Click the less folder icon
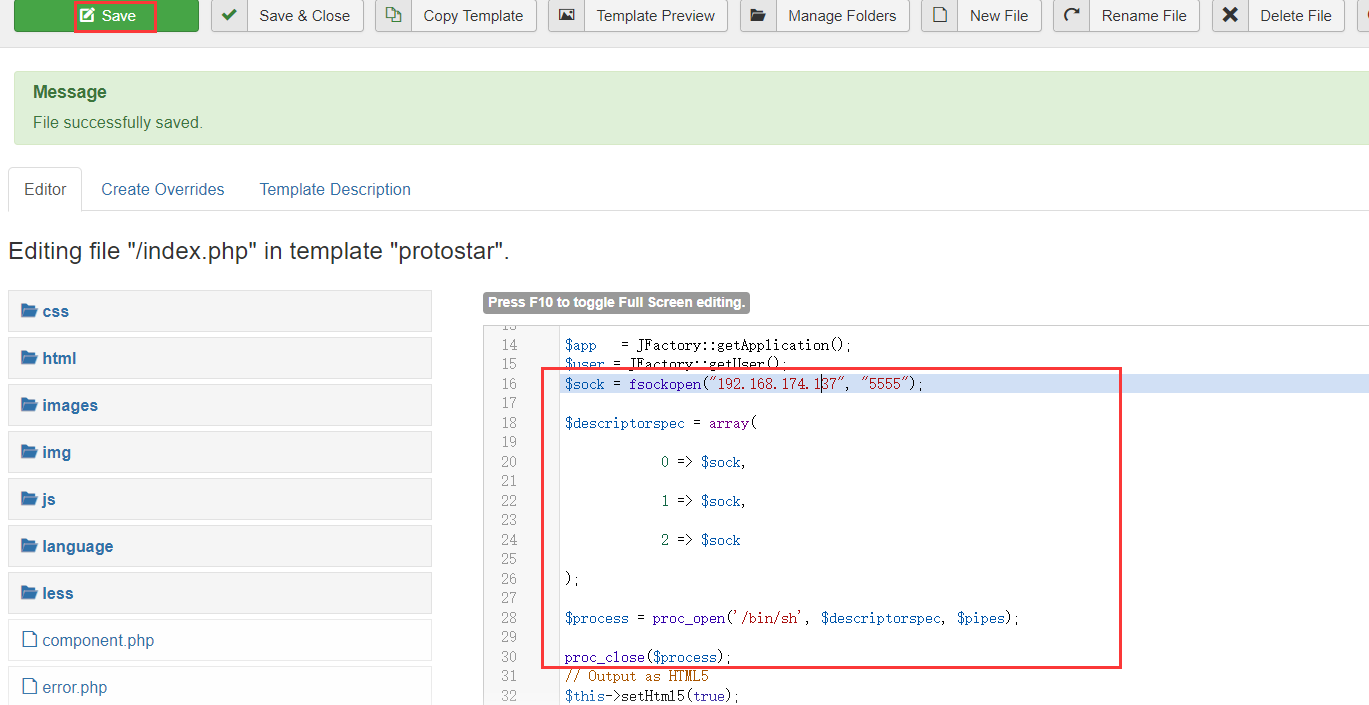 pos(29,593)
